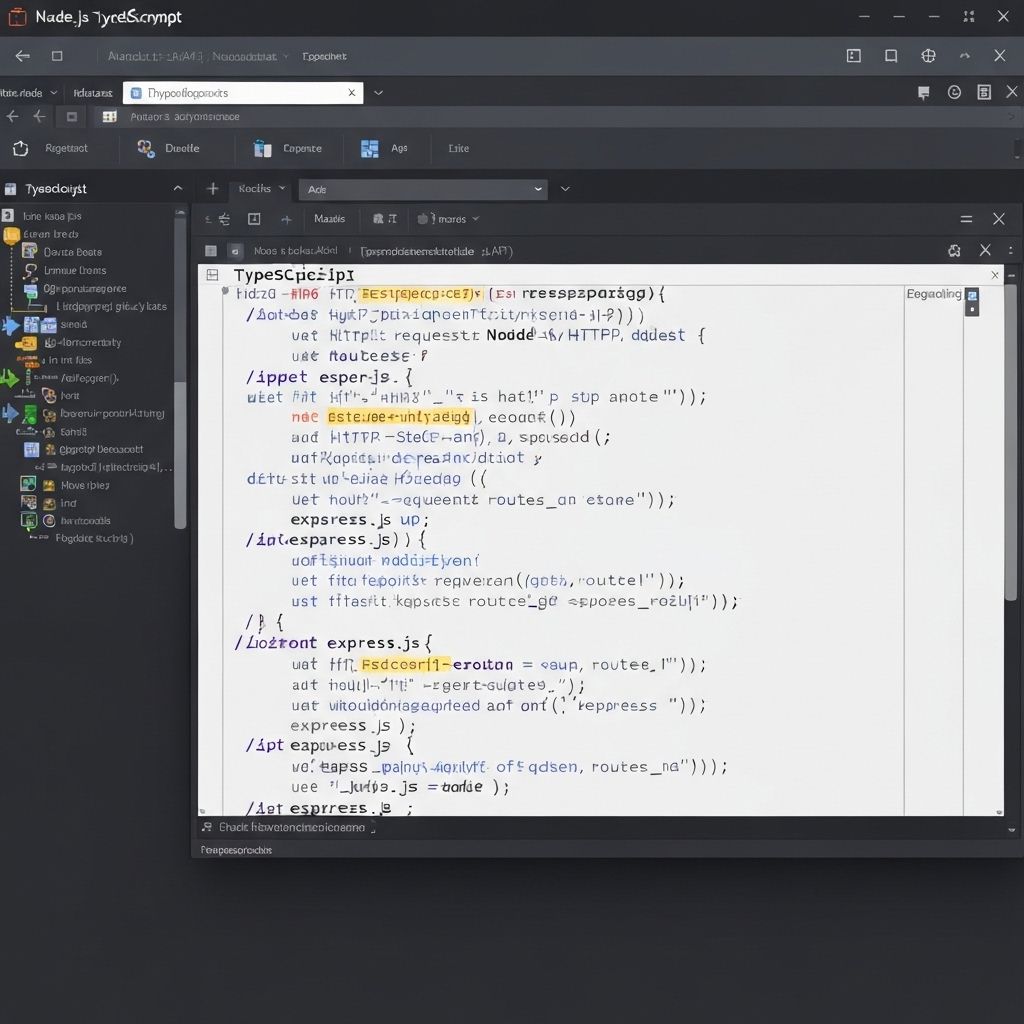Click the Duoite toolbar icon
Viewport: 1024px width, 1024px height.
click(x=146, y=148)
